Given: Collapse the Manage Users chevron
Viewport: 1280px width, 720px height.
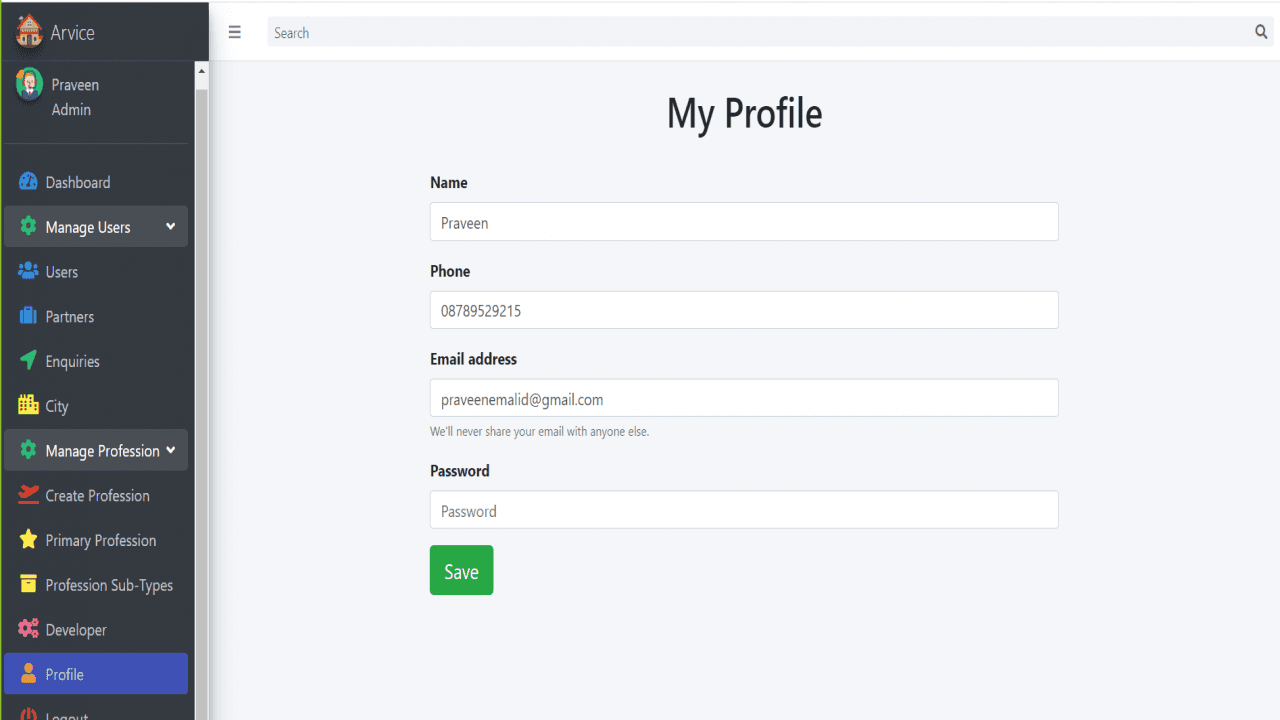Looking at the screenshot, I should [x=170, y=227].
